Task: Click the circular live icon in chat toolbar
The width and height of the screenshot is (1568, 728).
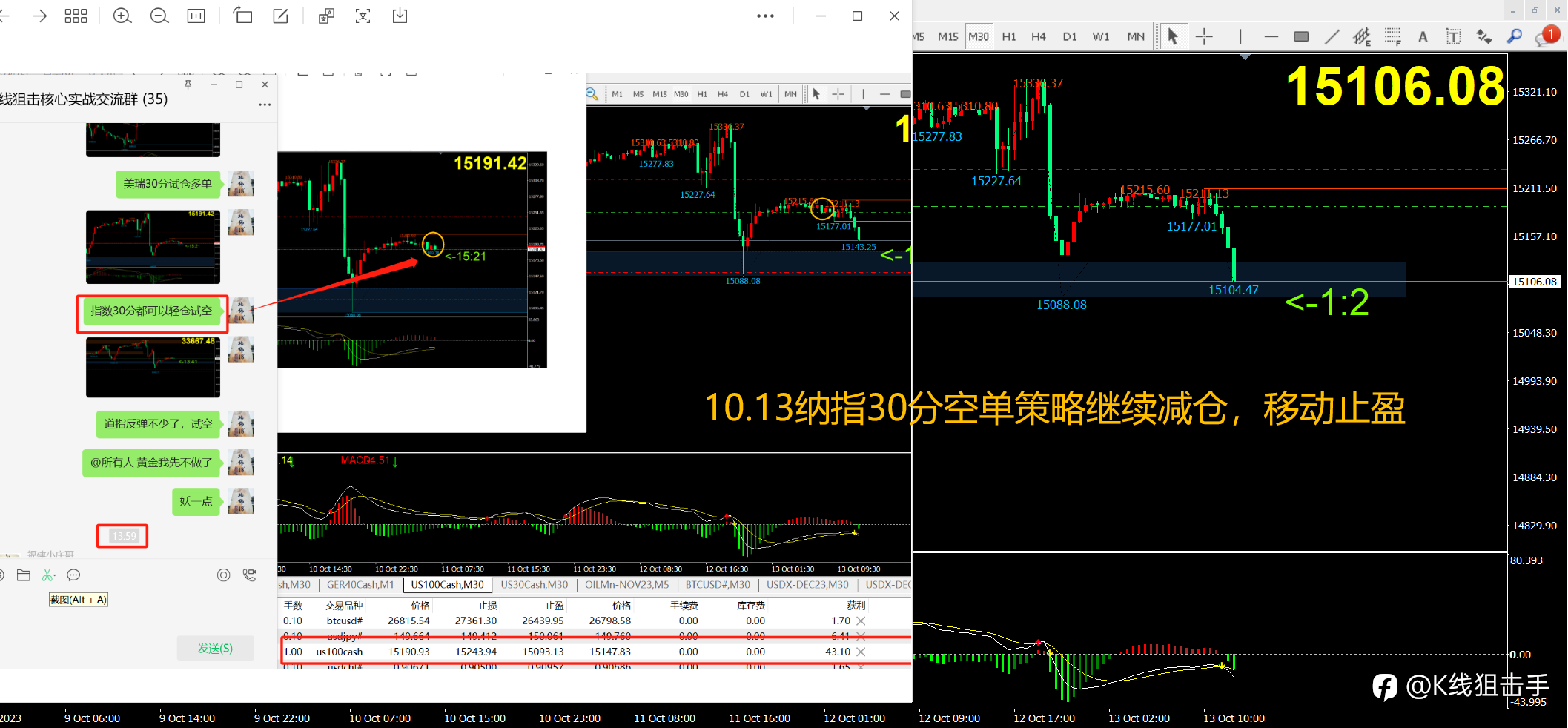Action: pos(223,575)
